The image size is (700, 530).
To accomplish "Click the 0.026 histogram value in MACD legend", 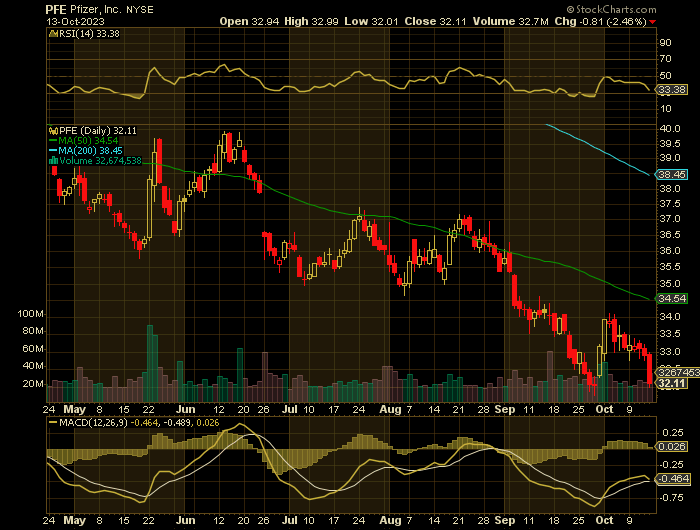I will (208, 422).
